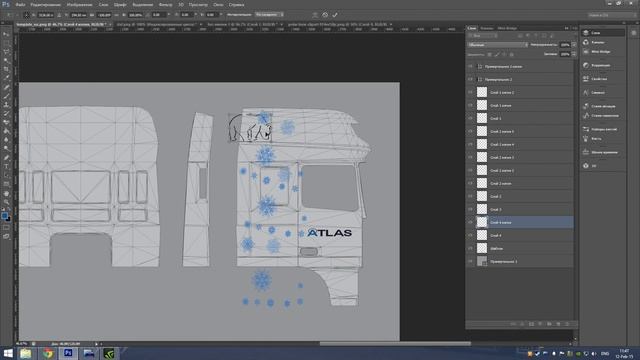
Task: Select the Zoom tool
Action: pyautogui.click(x=6, y=202)
